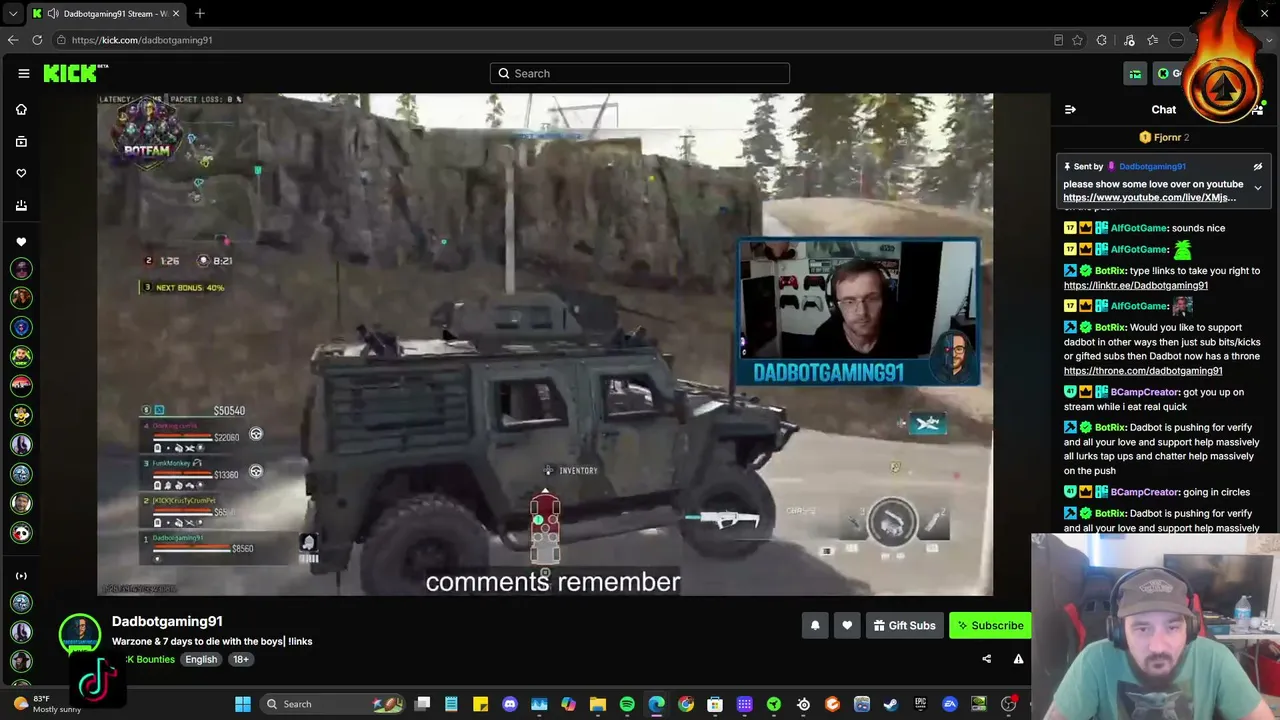The width and height of the screenshot is (1280, 720).
Task: Hide the pinned message with the eye icon
Action: (1258, 167)
